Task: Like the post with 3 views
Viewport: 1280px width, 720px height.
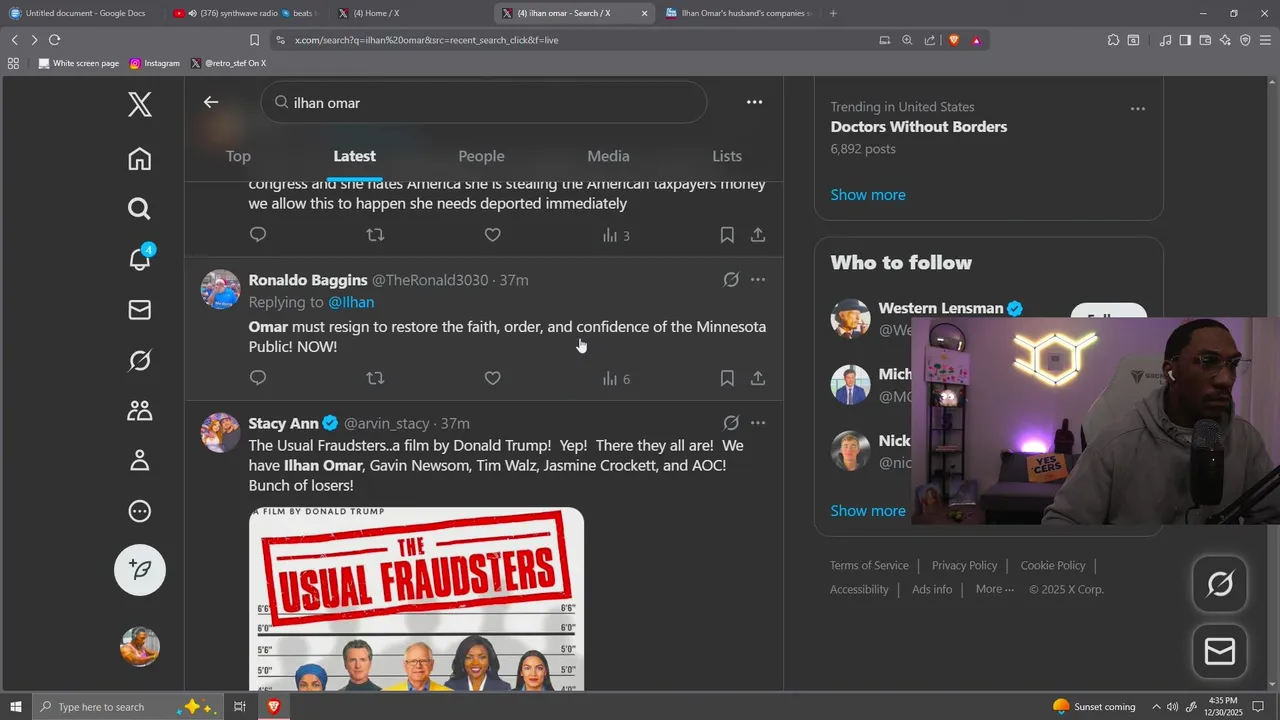Action: pyautogui.click(x=492, y=235)
